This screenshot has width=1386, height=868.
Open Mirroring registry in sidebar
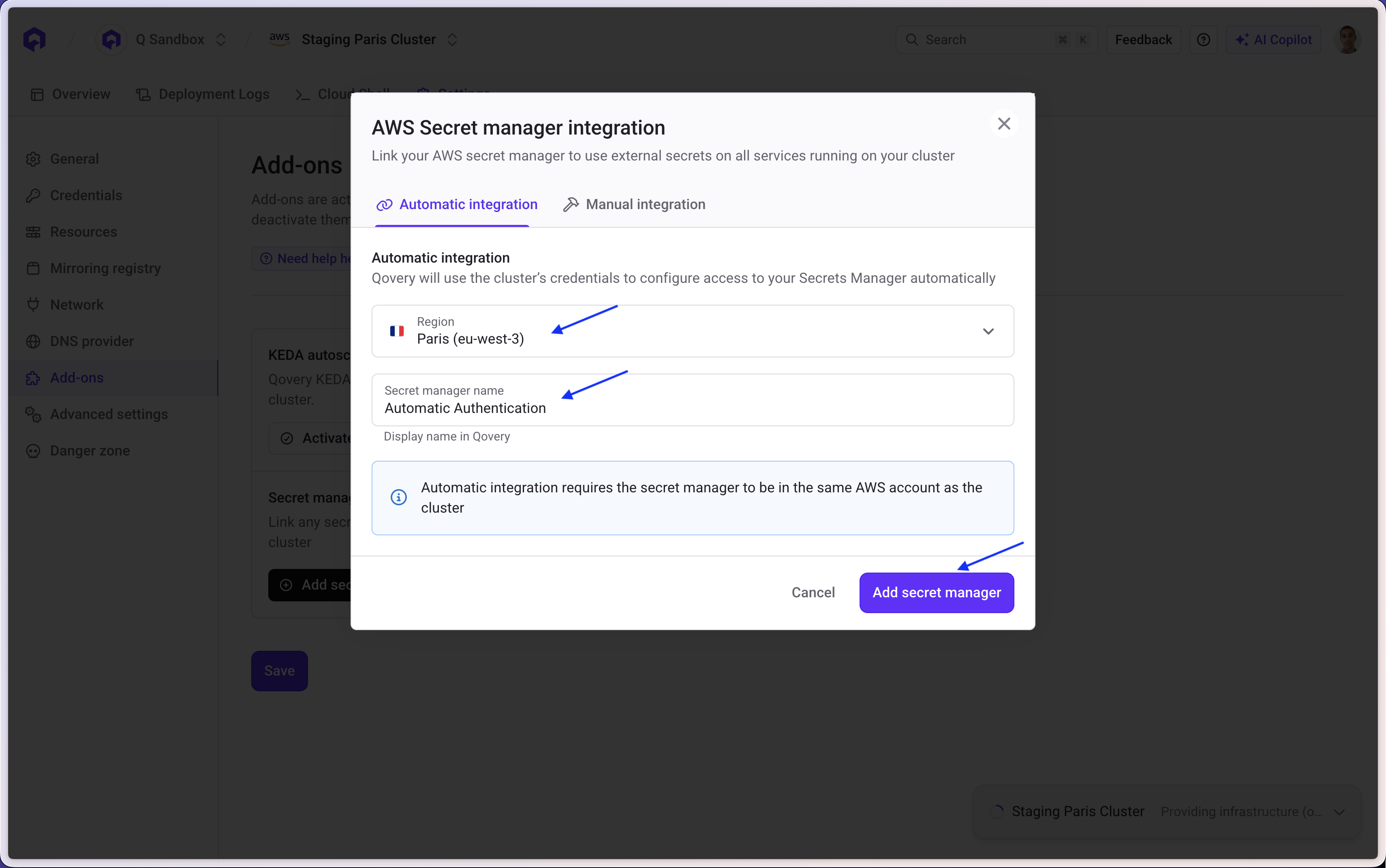coord(113,268)
